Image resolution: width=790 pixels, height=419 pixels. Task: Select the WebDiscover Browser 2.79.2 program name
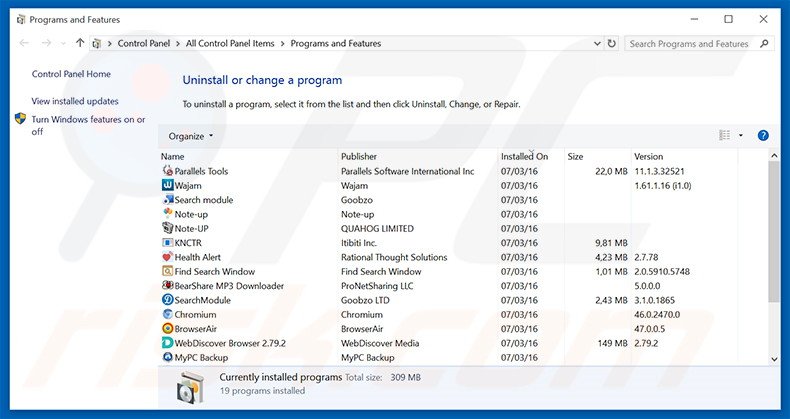pos(230,343)
